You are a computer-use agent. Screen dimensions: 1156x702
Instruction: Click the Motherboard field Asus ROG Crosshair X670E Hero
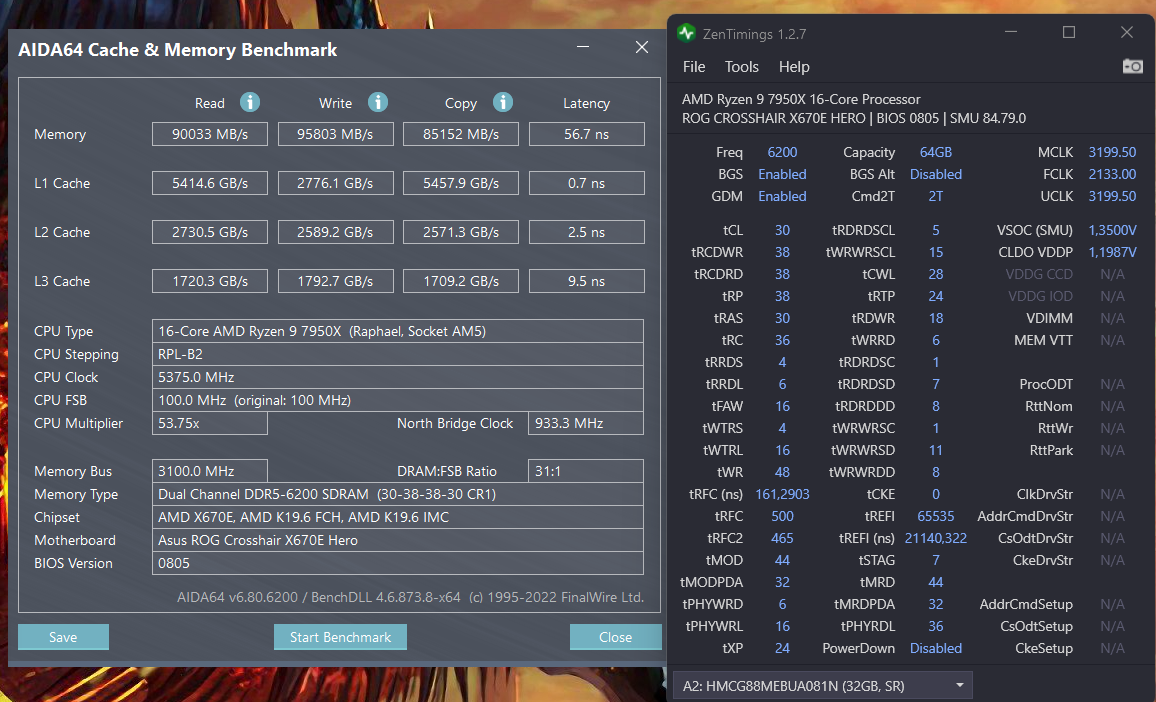click(398, 540)
